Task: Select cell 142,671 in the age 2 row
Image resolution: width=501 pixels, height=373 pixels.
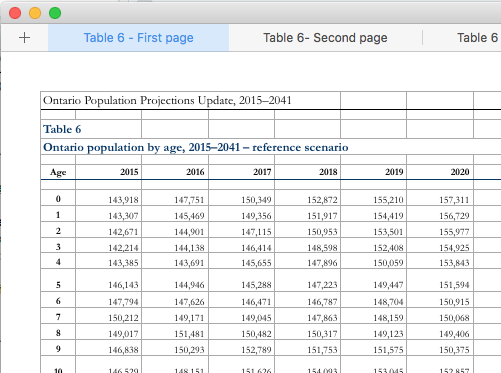Action: tap(108, 230)
